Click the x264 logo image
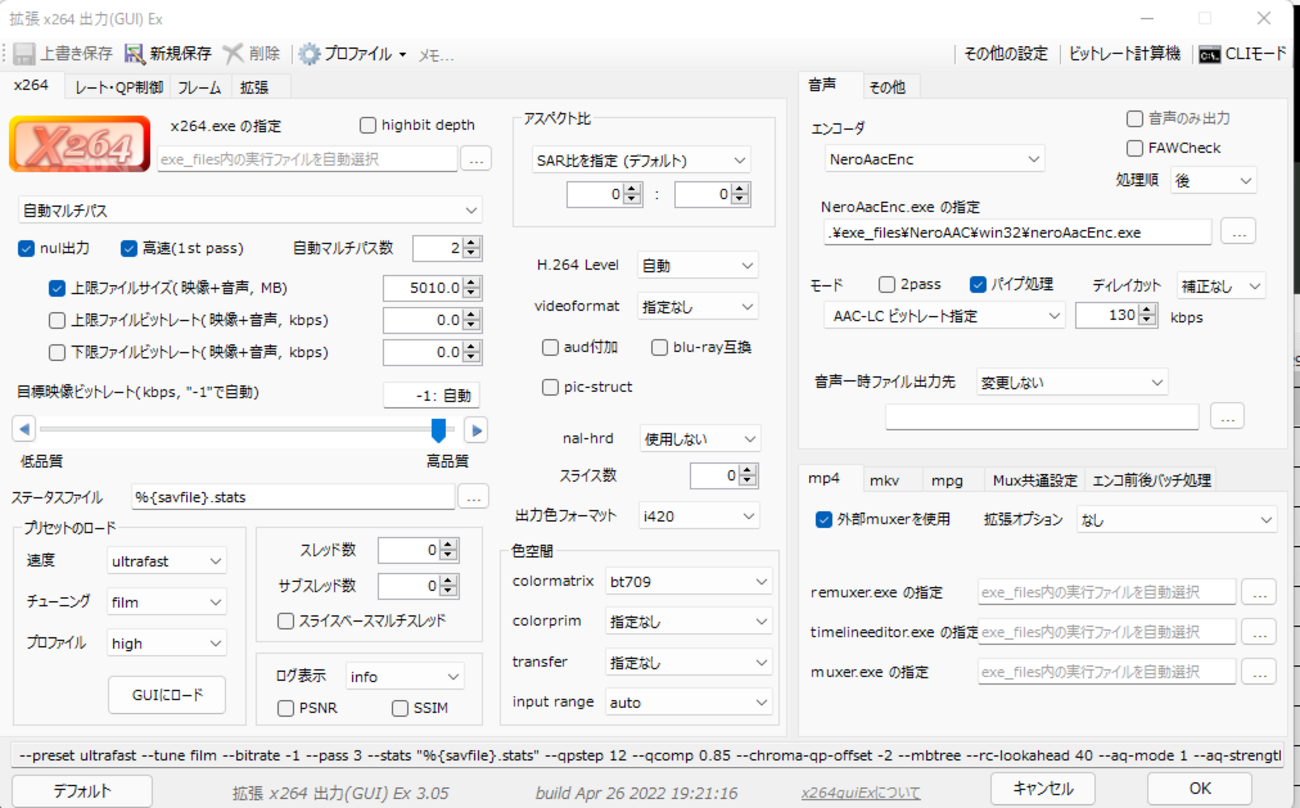1300x808 pixels. [80, 143]
